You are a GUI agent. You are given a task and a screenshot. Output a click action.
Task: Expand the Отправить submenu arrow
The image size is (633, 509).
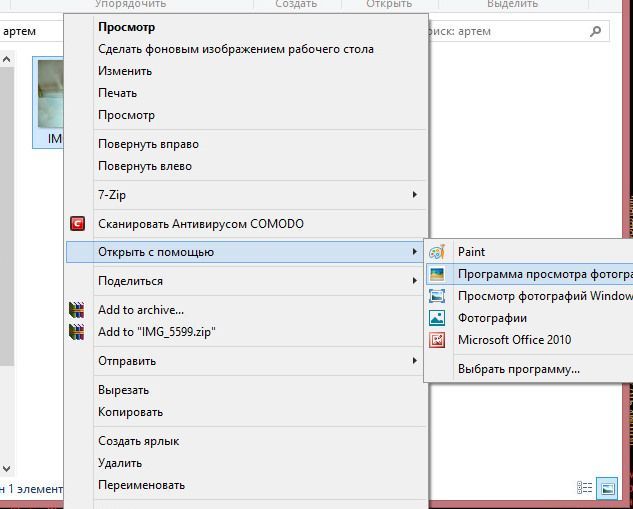[x=415, y=360]
